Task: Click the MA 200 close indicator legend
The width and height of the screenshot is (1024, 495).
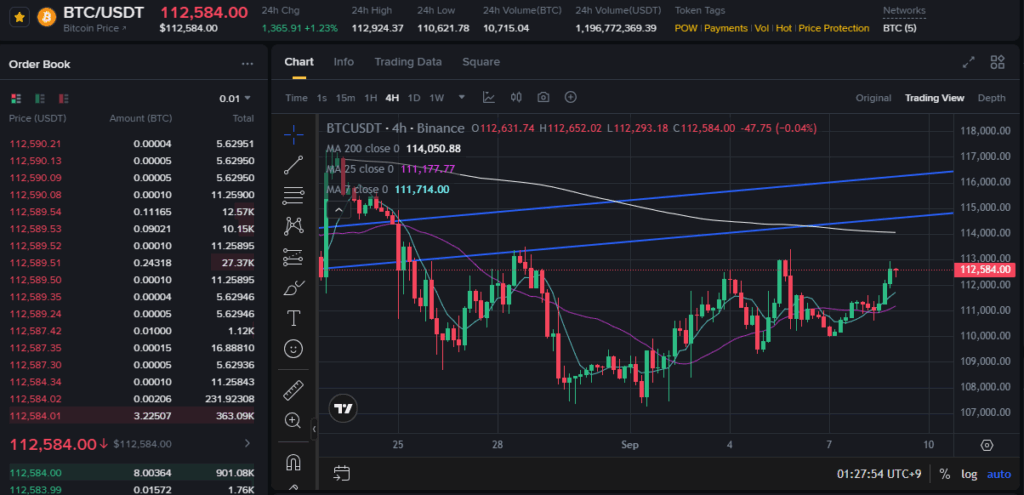Action: [393, 149]
